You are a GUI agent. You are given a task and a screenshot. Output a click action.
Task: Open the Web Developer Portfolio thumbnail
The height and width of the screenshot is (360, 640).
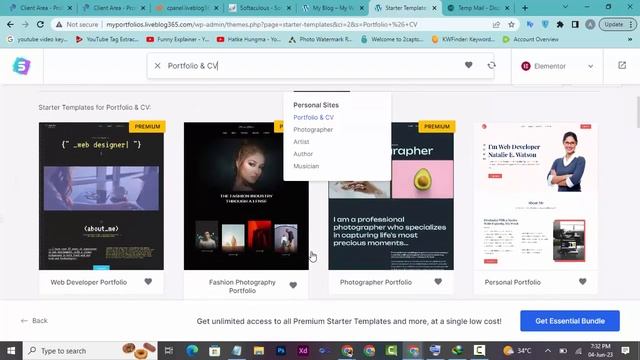(101, 196)
